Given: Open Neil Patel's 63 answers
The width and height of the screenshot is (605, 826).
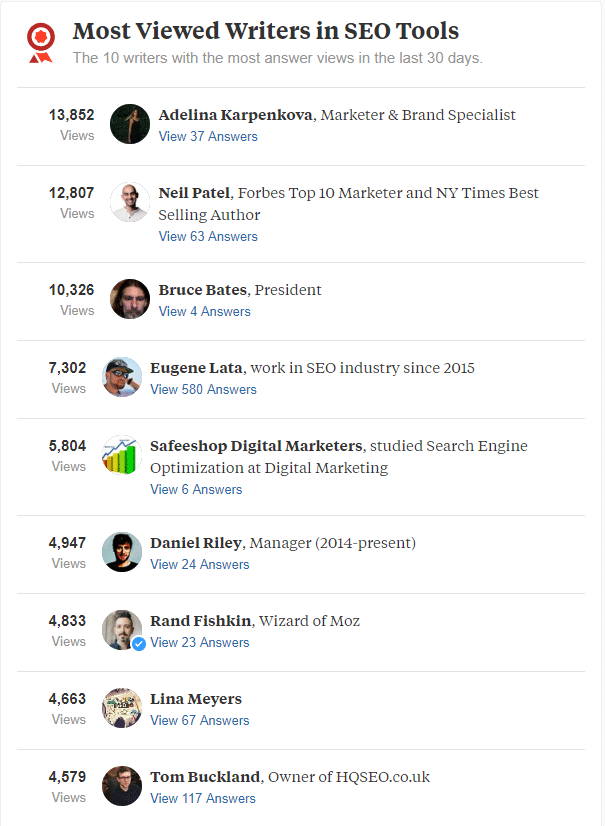Looking at the screenshot, I should (207, 236).
